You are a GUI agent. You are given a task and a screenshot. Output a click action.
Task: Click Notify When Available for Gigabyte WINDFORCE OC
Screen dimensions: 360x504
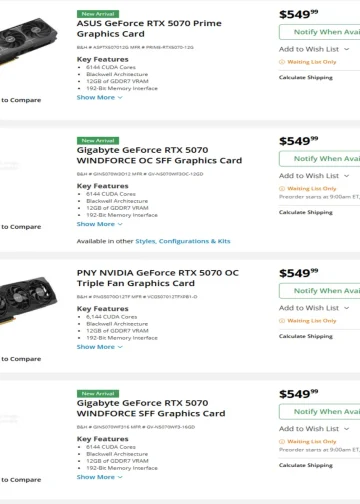320,159
